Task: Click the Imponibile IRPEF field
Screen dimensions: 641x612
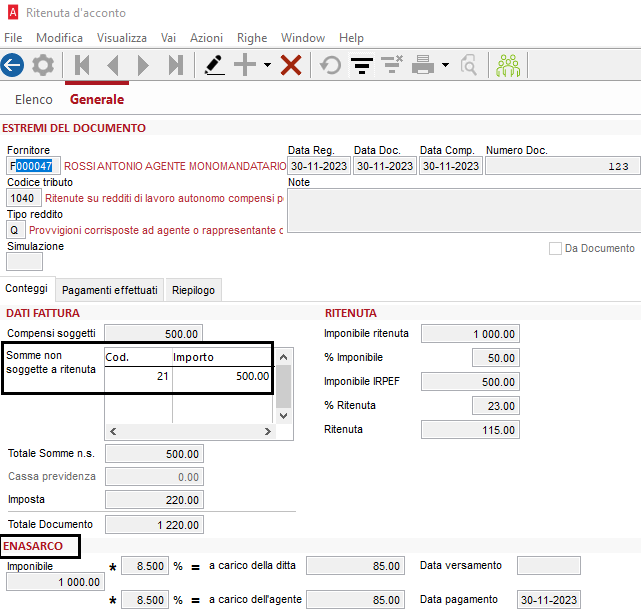Action: pyautogui.click(x=470, y=382)
